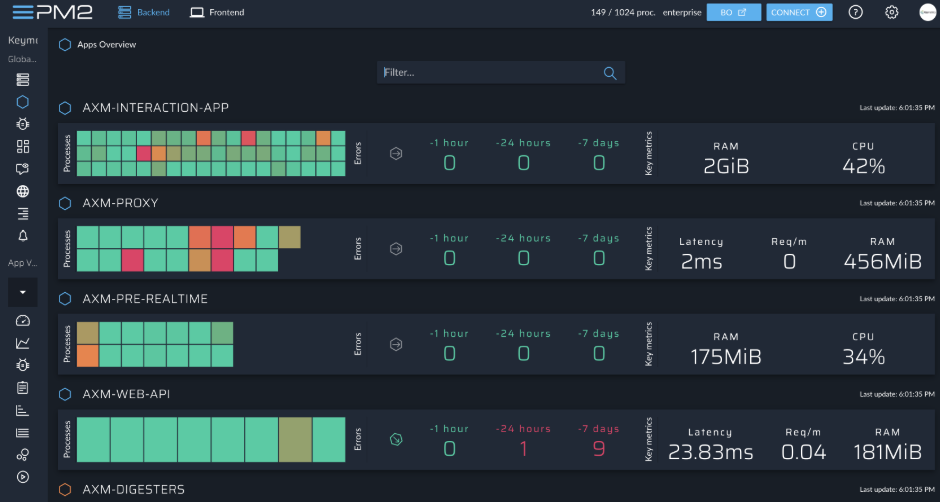
Task: Click the 0.04 Req/m value
Action: click(804, 452)
